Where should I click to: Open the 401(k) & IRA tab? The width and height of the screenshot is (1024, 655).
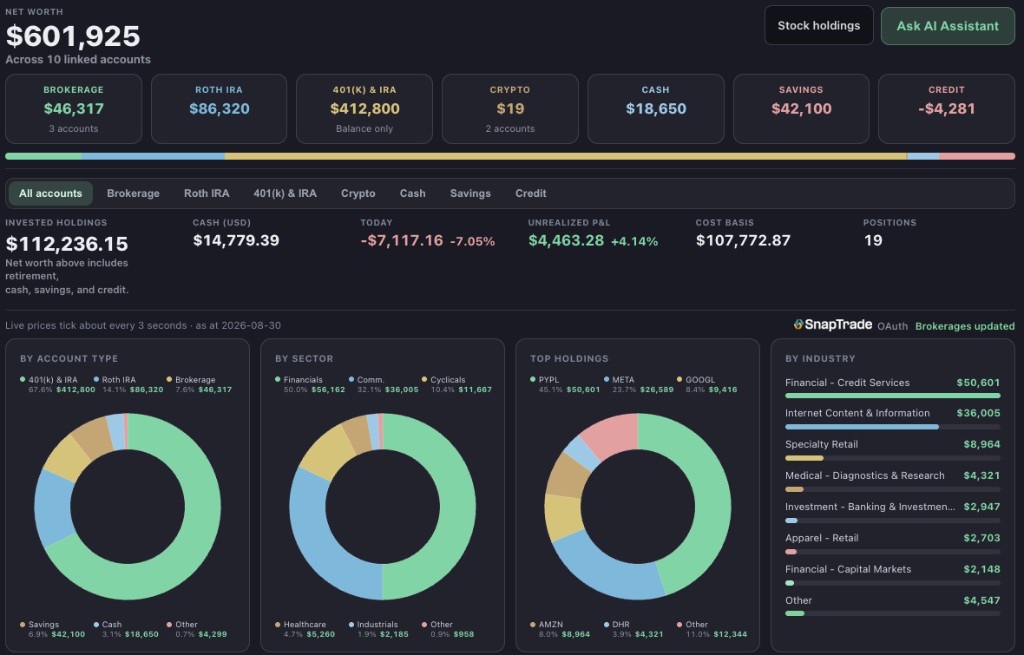285,193
